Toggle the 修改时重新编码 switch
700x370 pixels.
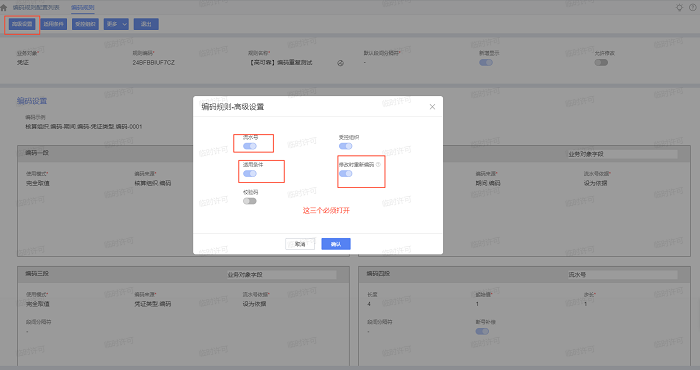[x=346, y=174]
